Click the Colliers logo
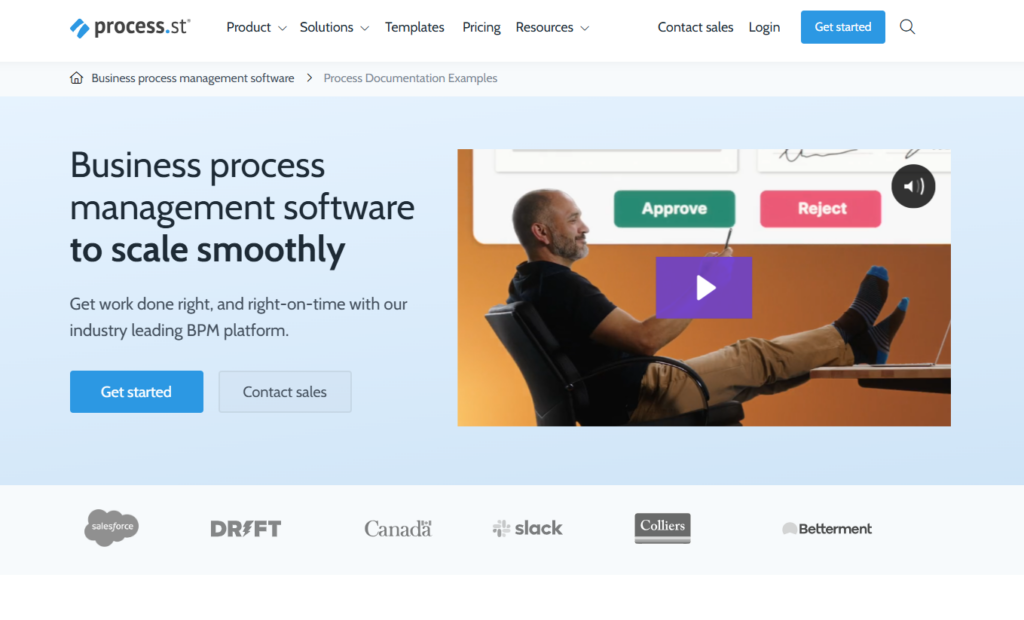 click(x=662, y=528)
